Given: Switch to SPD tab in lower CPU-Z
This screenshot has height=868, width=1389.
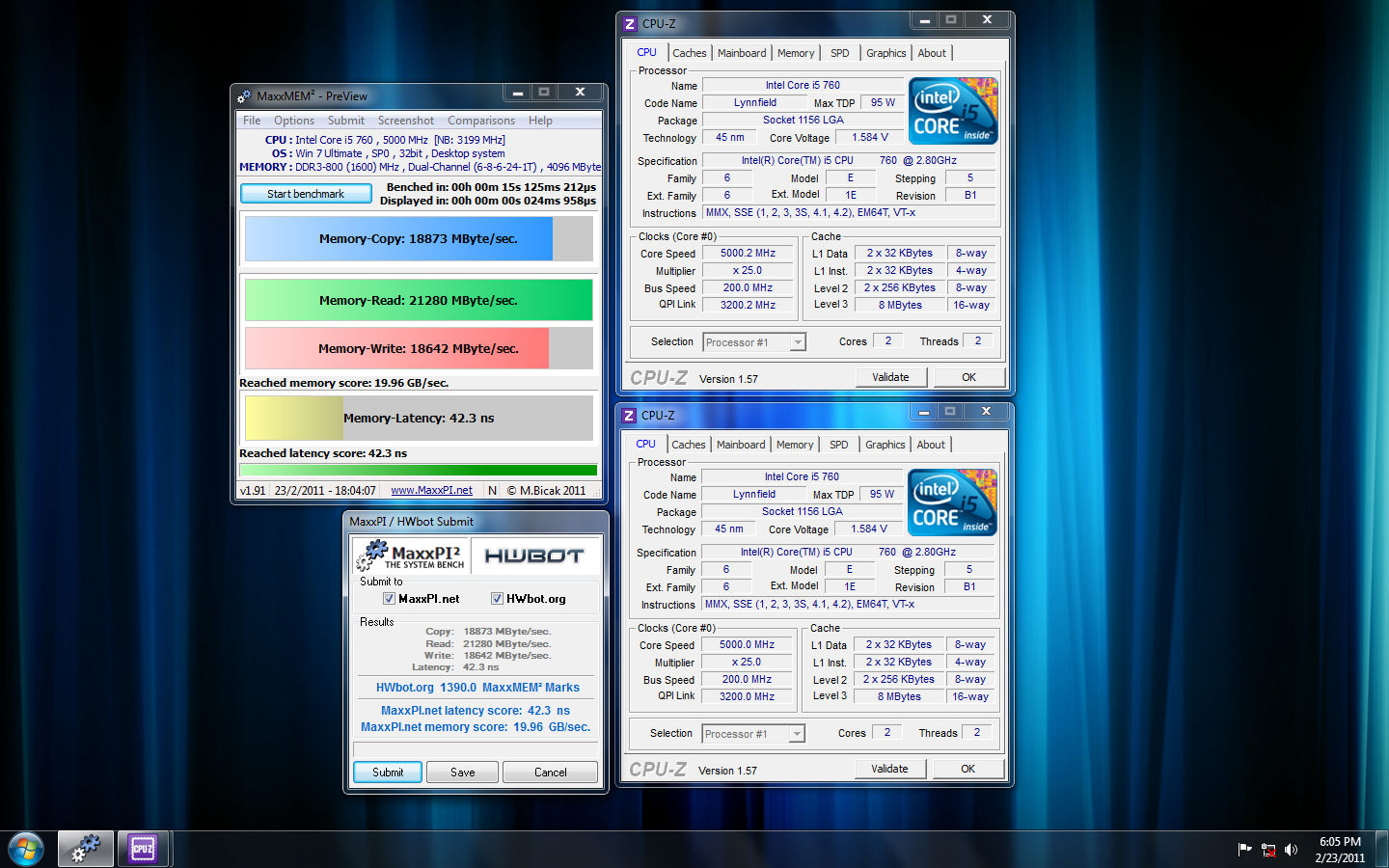Looking at the screenshot, I should [x=839, y=445].
